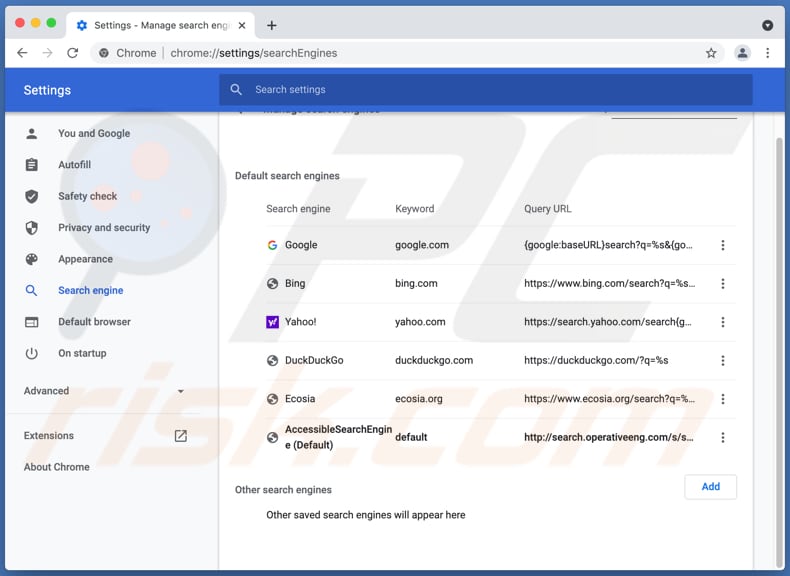The width and height of the screenshot is (790, 576).
Task: Click the globe icon beside DuckDuckGo
Action: (272, 360)
